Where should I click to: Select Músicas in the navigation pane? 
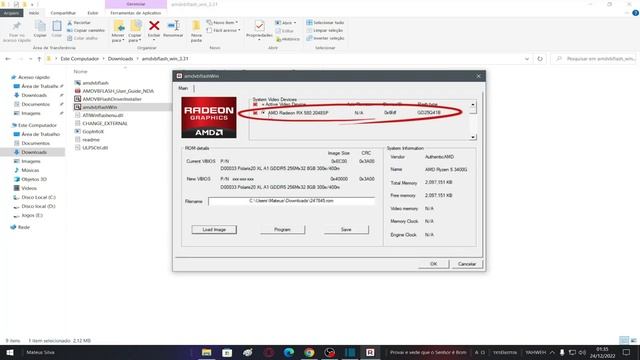click(x=30, y=170)
